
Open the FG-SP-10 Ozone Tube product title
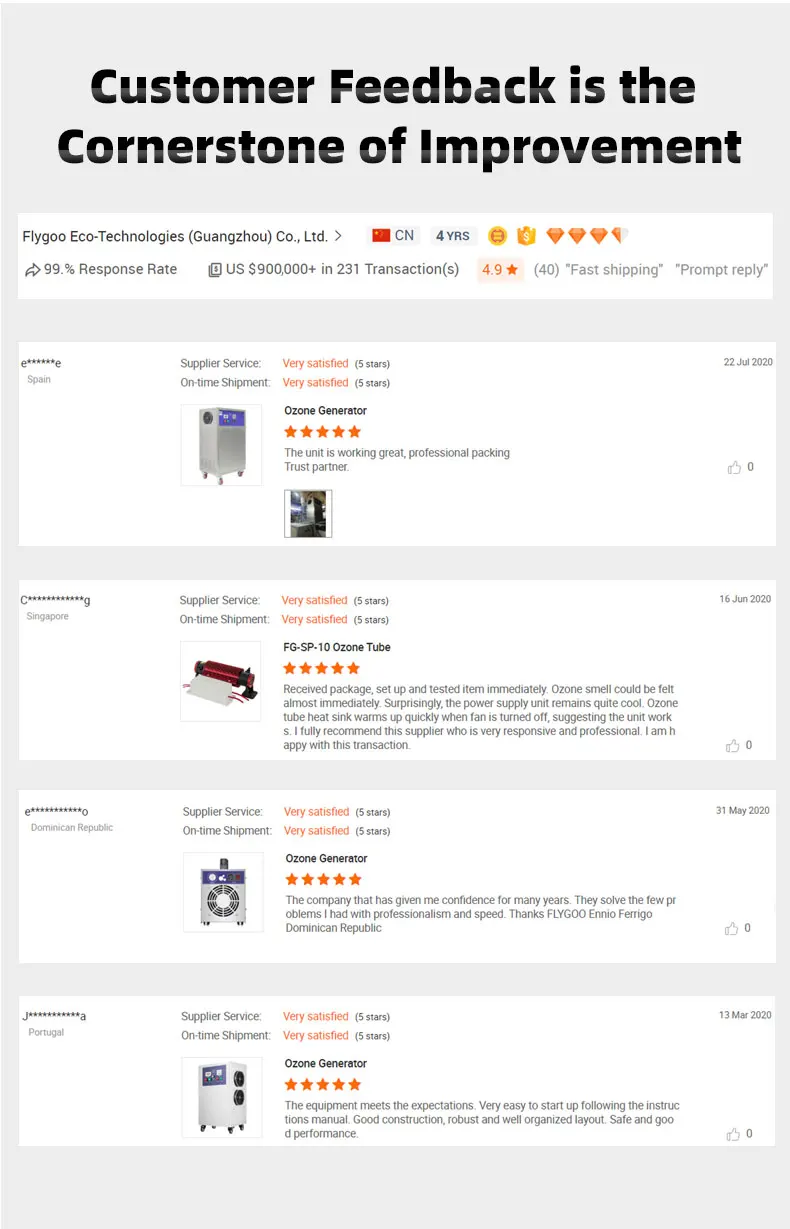click(x=337, y=647)
